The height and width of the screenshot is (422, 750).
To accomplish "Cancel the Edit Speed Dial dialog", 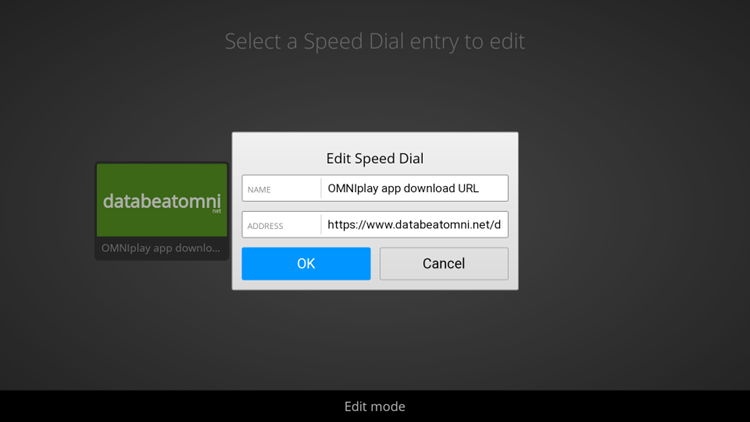I will point(444,264).
